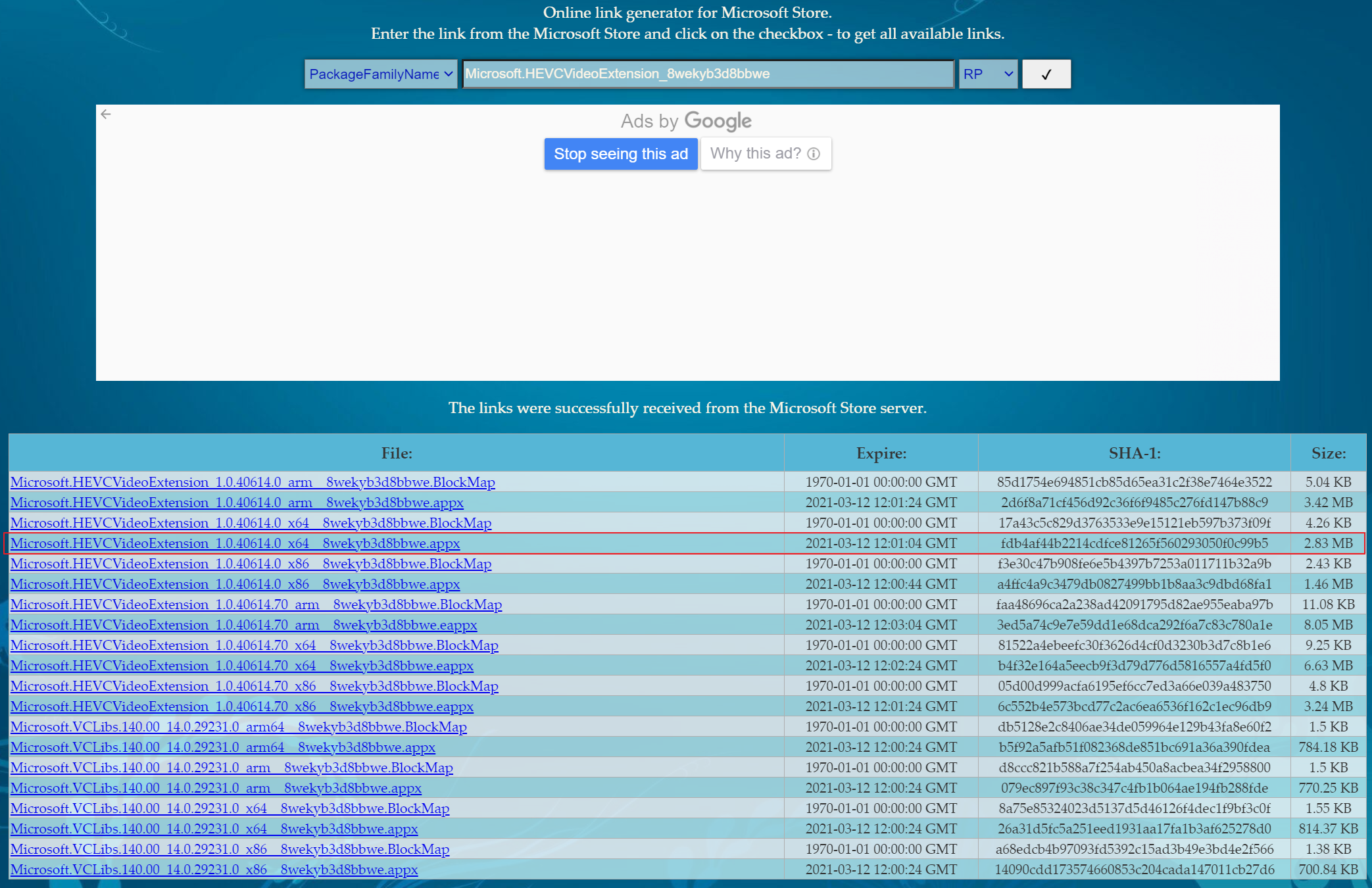Open VCLibs 14.0.29231.0 arm64 BlockMap link
The width and height of the screenshot is (1372, 888).
point(238,727)
